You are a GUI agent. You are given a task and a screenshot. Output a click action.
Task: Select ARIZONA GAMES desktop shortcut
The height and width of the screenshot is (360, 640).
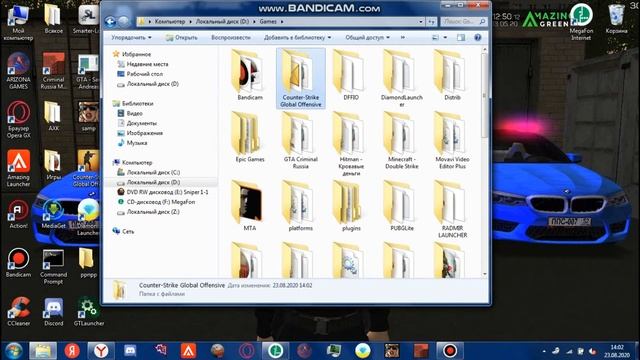coord(18,71)
